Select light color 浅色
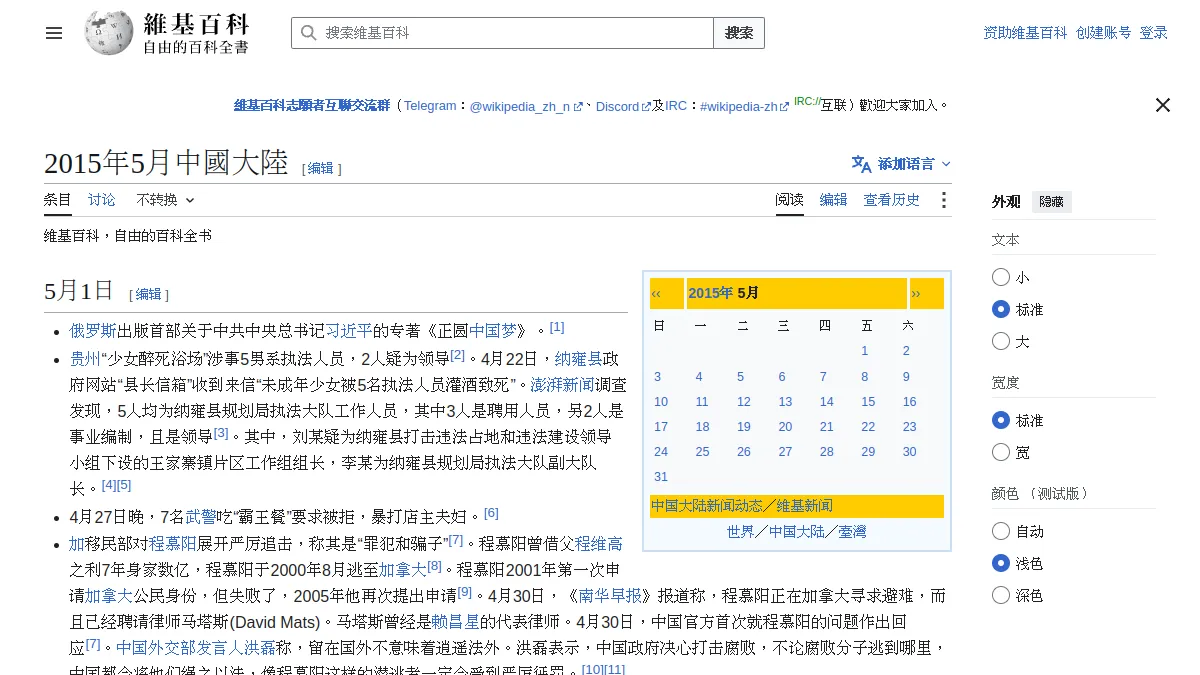Image resolution: width=1200 pixels, height=675 pixels. click(1001, 563)
